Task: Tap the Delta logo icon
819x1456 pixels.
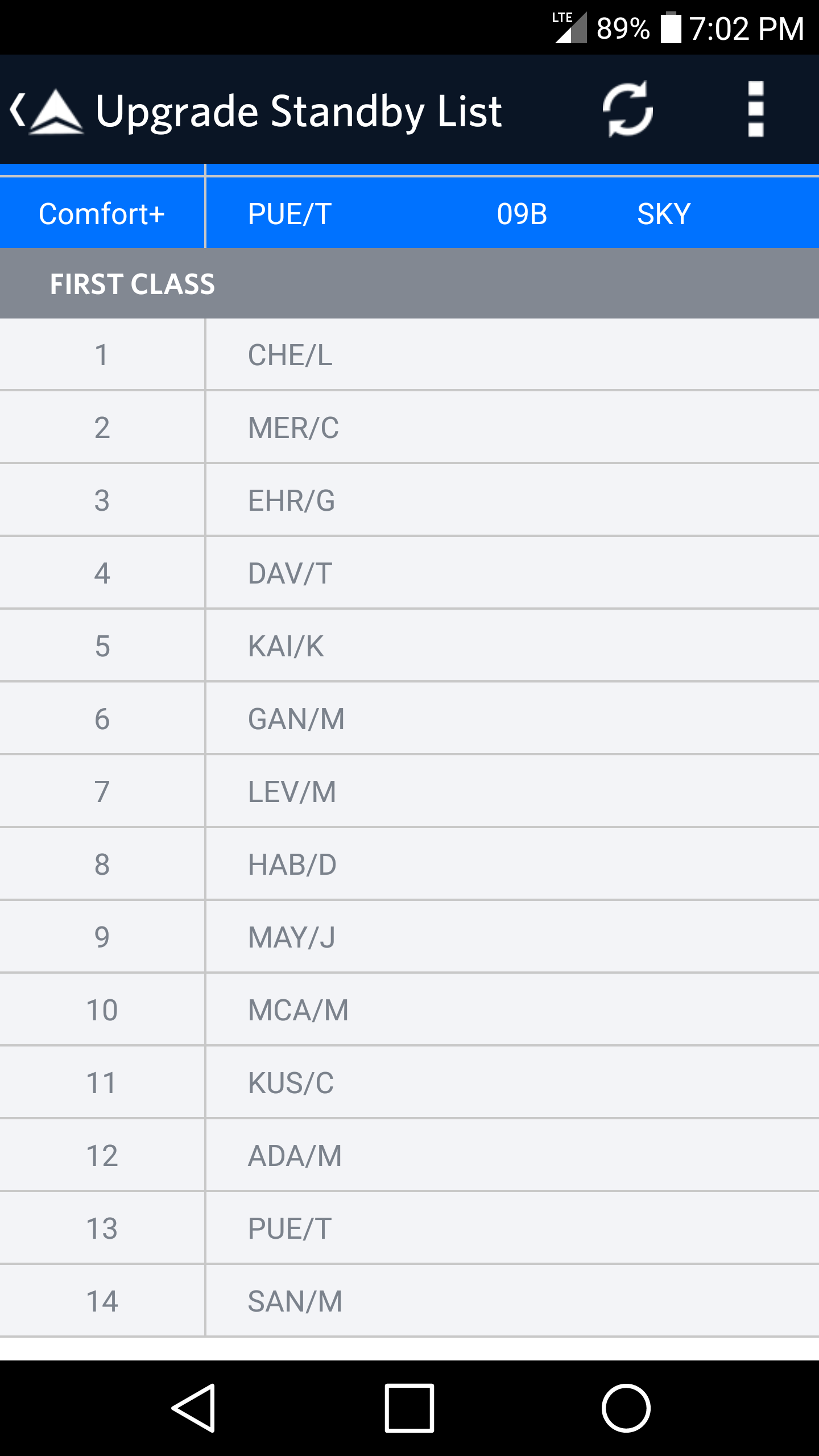Action: point(56,111)
